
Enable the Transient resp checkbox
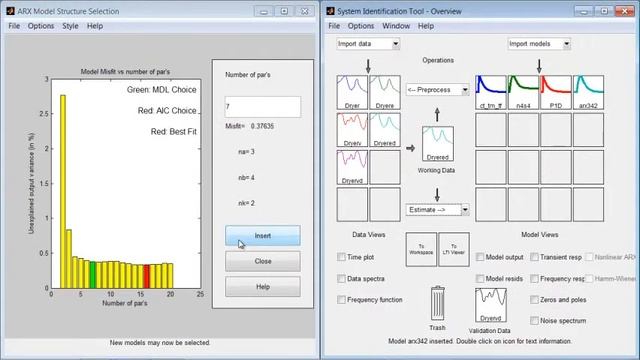tap(534, 257)
